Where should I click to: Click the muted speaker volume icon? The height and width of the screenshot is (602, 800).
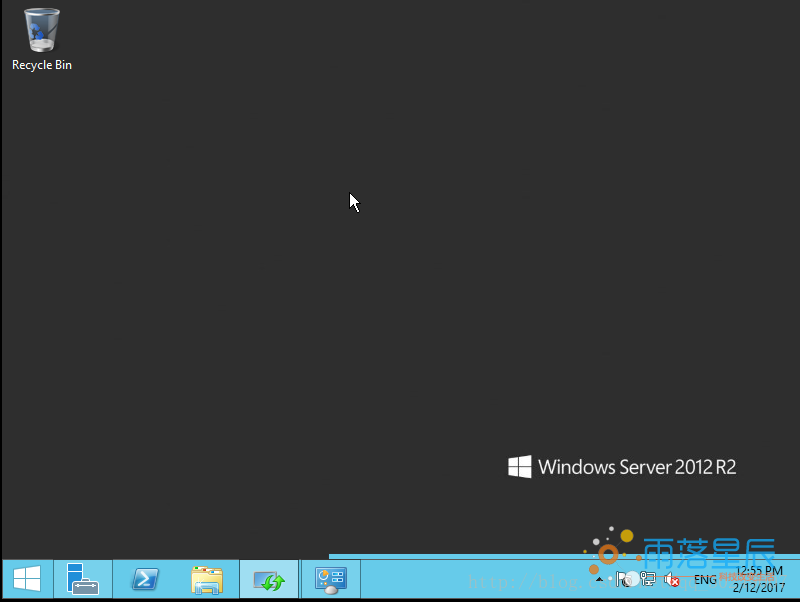[x=671, y=580]
